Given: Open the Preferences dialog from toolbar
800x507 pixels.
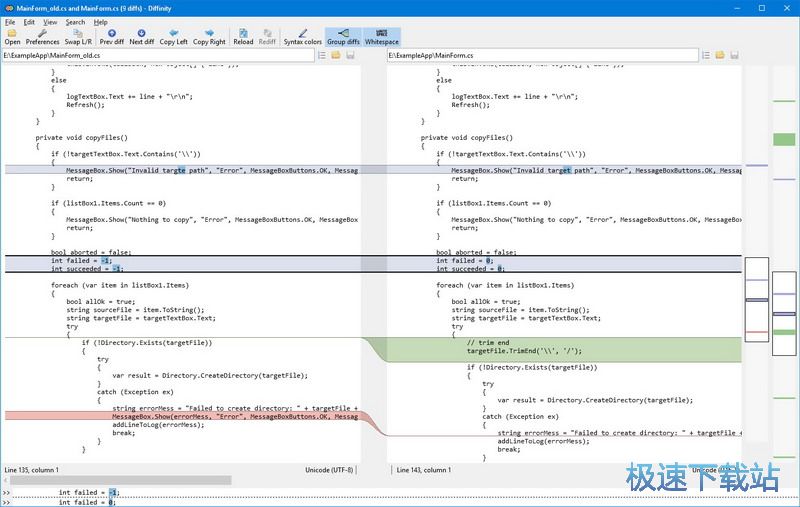Looking at the screenshot, I should [42, 37].
